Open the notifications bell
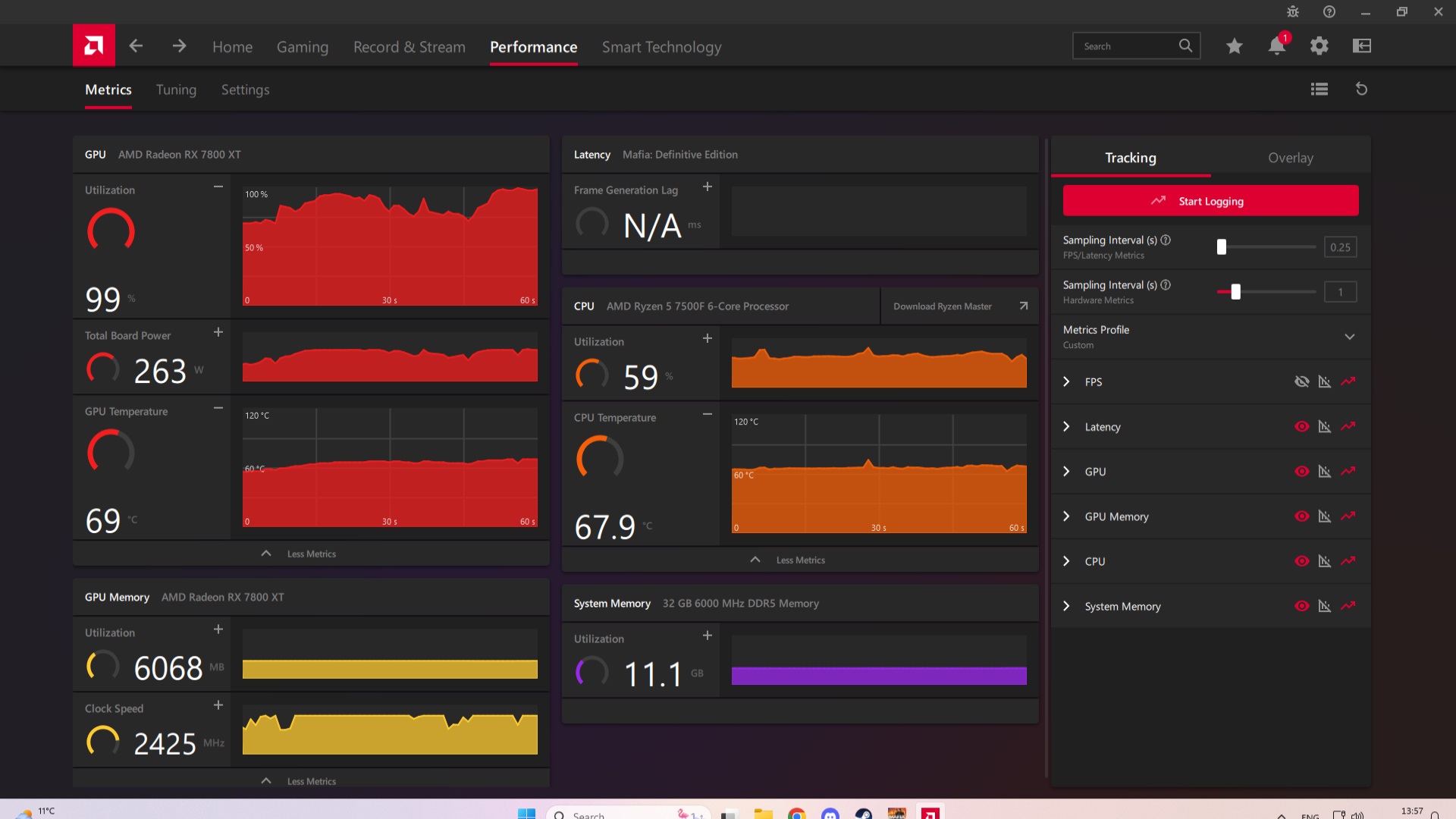The image size is (1456, 819). [1277, 46]
